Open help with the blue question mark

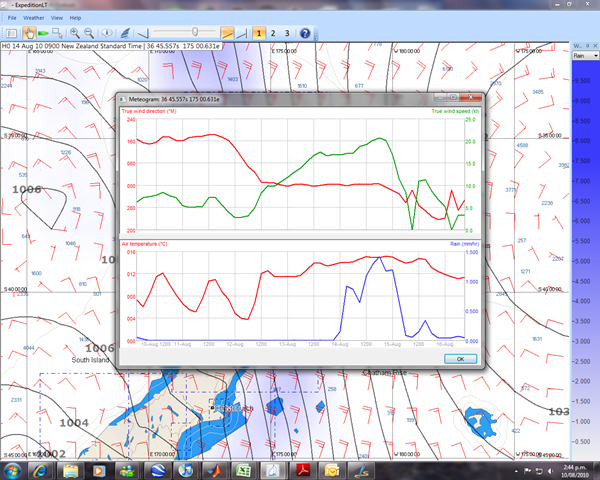[x=305, y=33]
